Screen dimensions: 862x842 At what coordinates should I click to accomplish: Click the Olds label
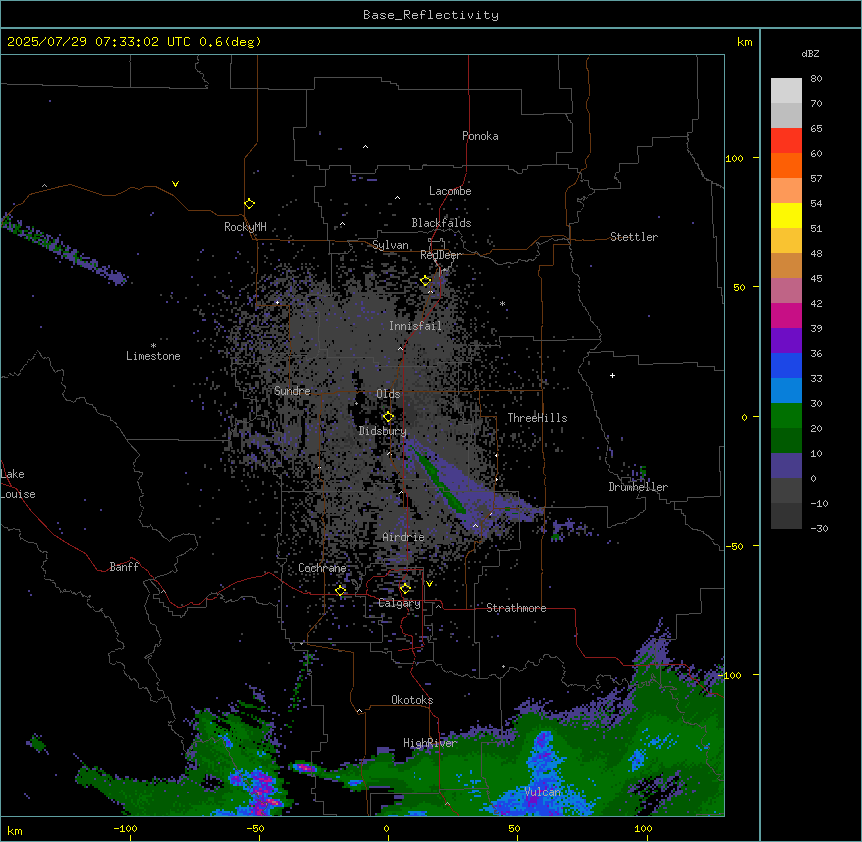click(388, 394)
